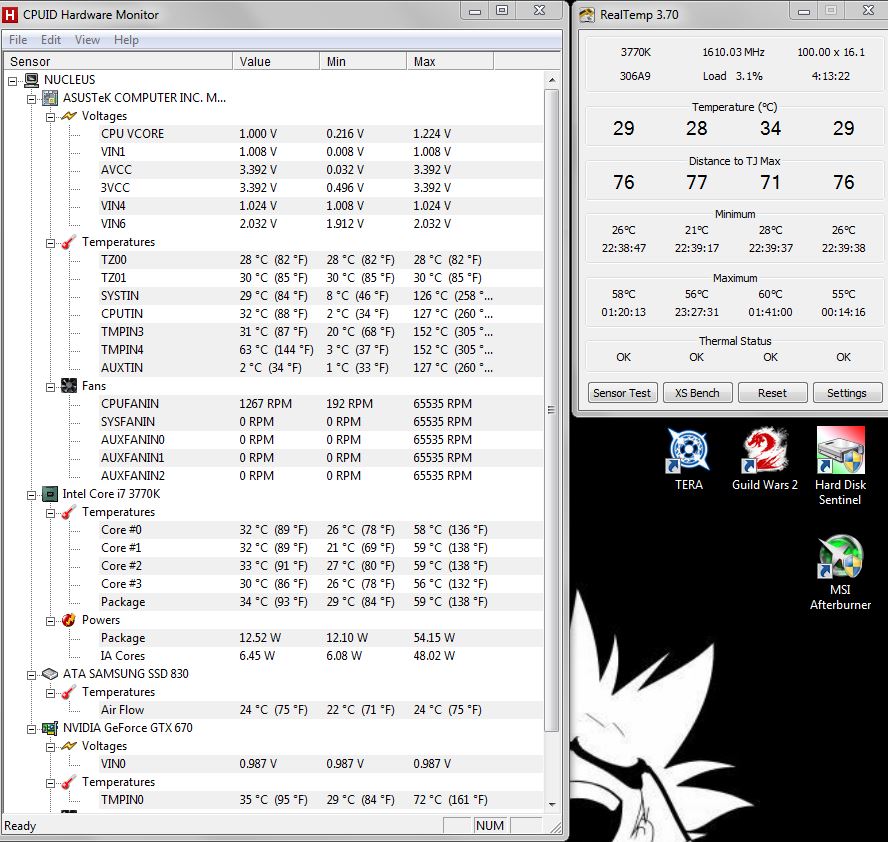This screenshot has width=888, height=842.
Task: Click the 1610.03 MHz reading in RealTemp
Action: tap(733, 52)
